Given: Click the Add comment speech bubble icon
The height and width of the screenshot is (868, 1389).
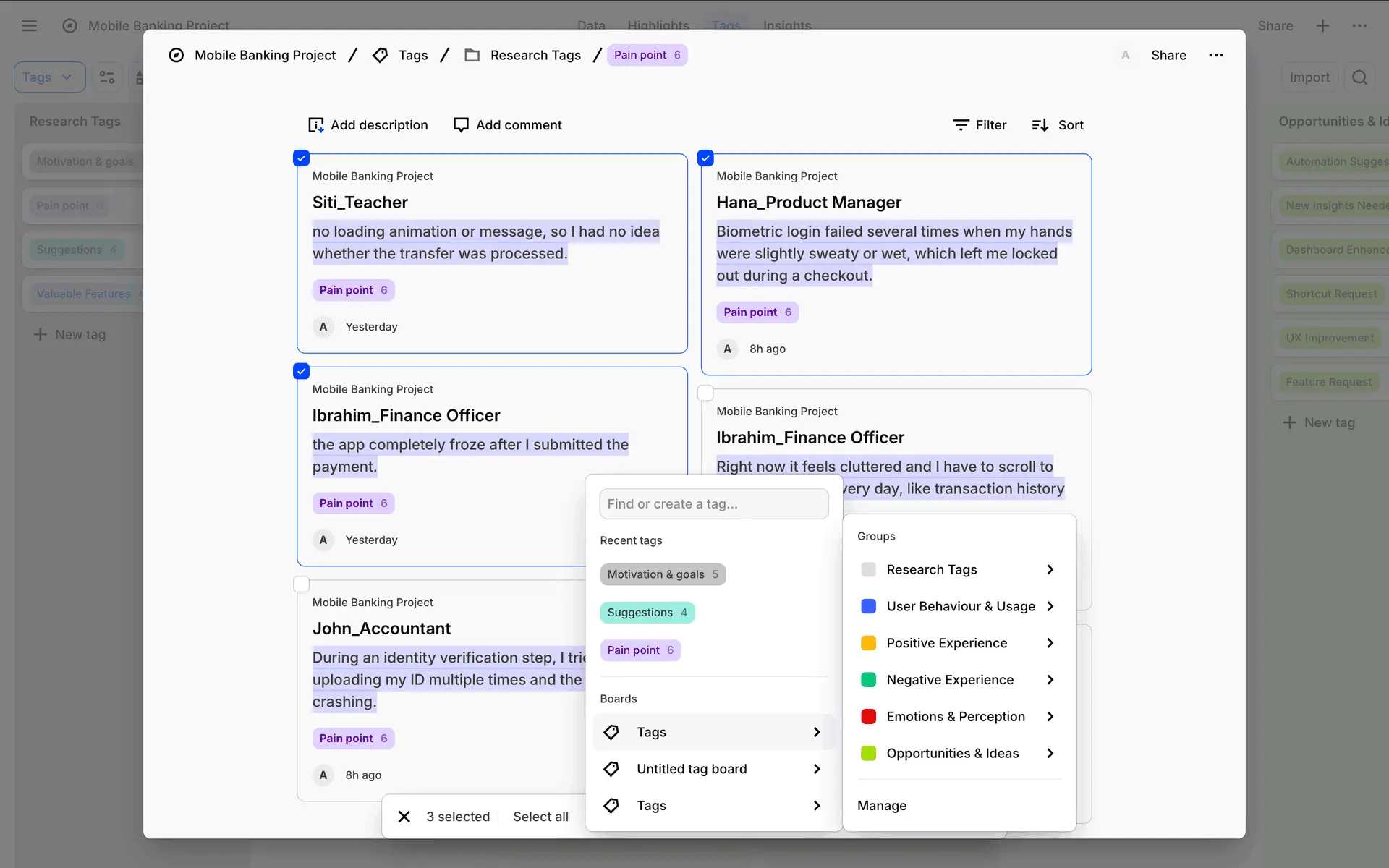Looking at the screenshot, I should click(461, 125).
